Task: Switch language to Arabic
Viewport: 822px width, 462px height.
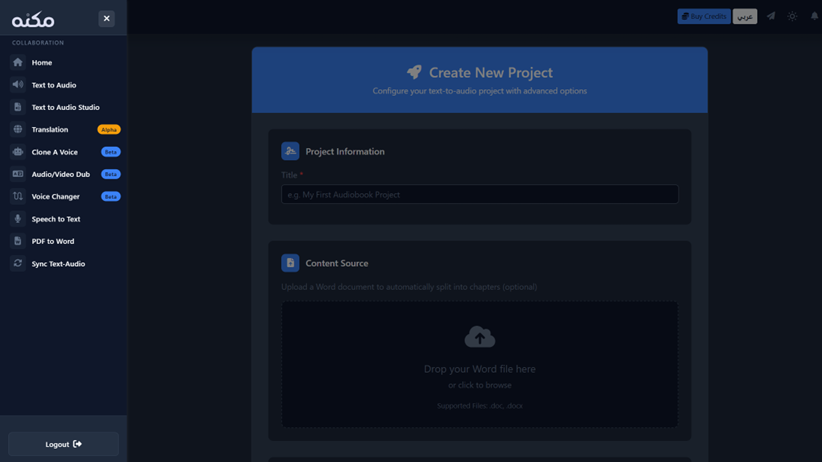Action: click(x=745, y=16)
